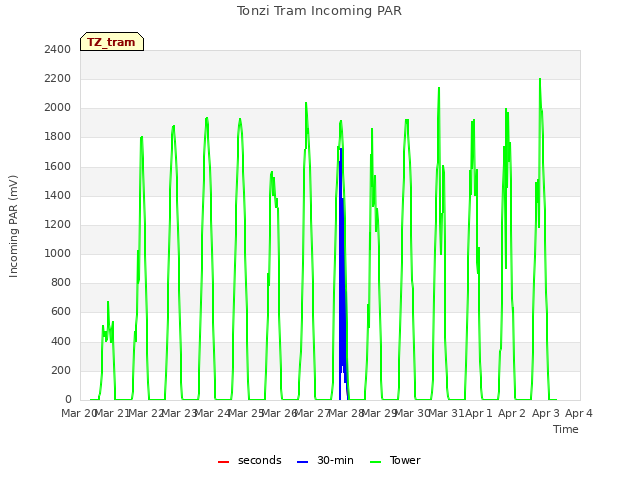Click the Mar 24 x-axis date label
640x480 pixels.
[x=212, y=413]
